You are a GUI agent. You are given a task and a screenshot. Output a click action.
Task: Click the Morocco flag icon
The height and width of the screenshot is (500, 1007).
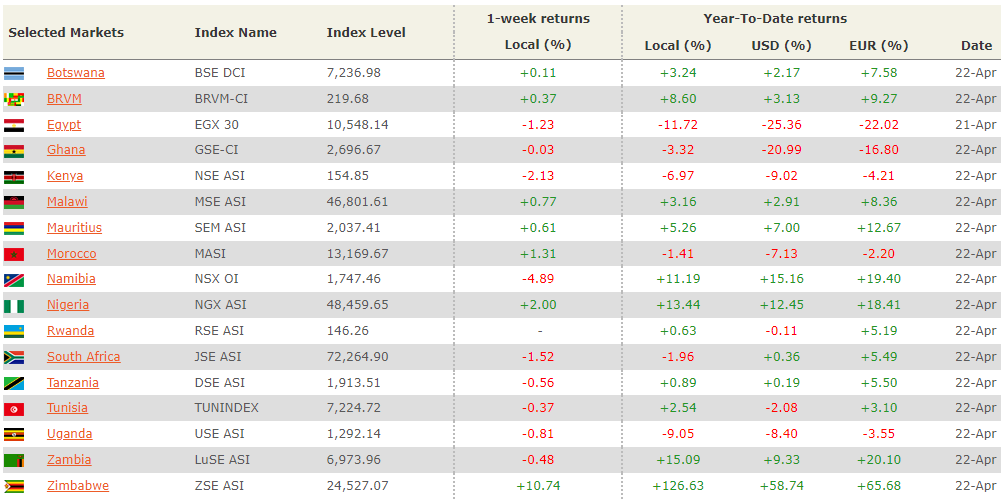pyautogui.click(x=14, y=254)
